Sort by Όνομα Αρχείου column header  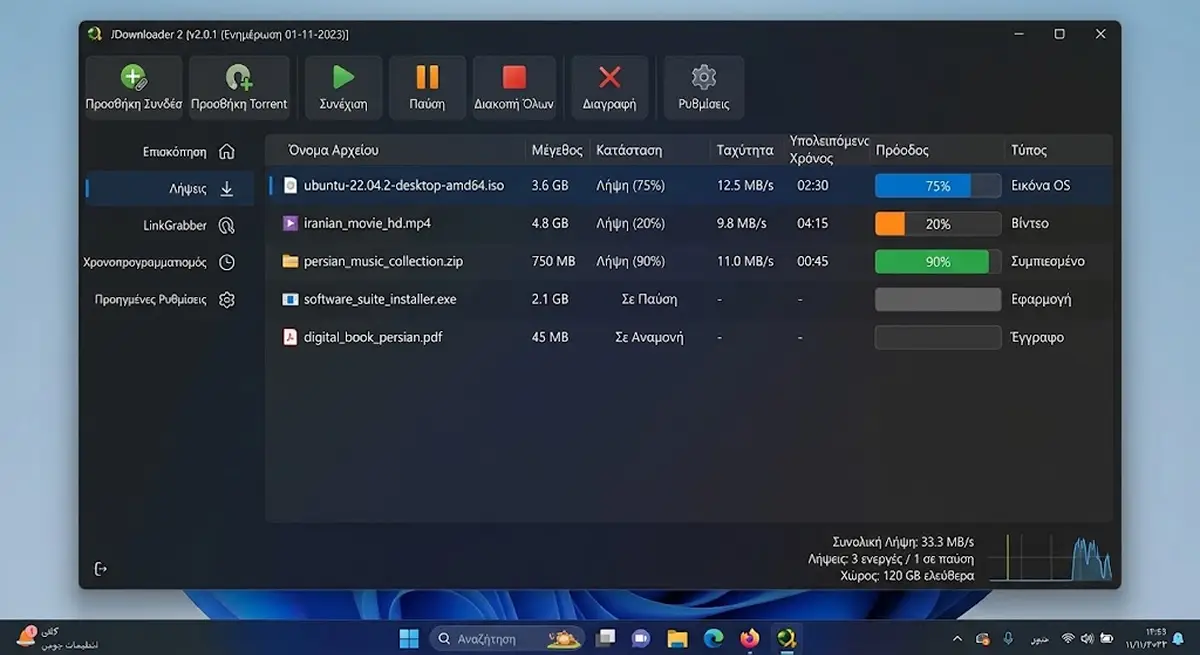click(x=334, y=150)
